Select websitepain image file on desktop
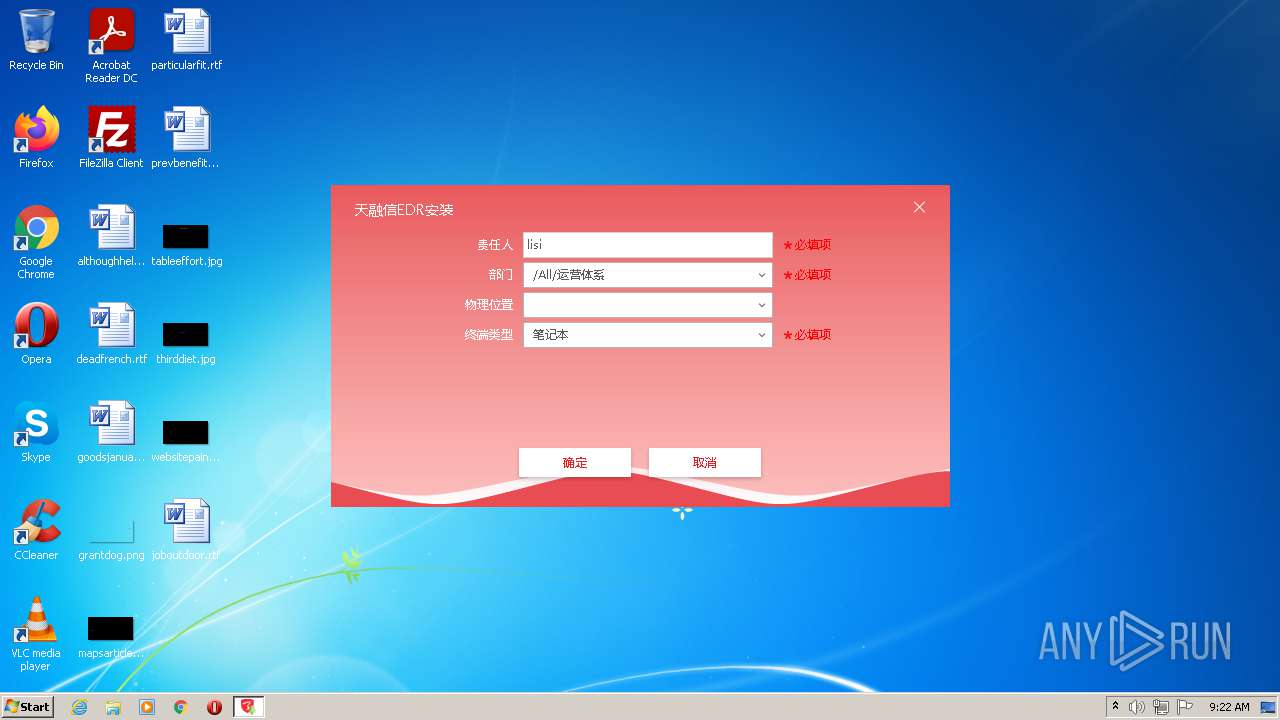Image resolution: width=1280 pixels, height=720 pixels. click(186, 442)
